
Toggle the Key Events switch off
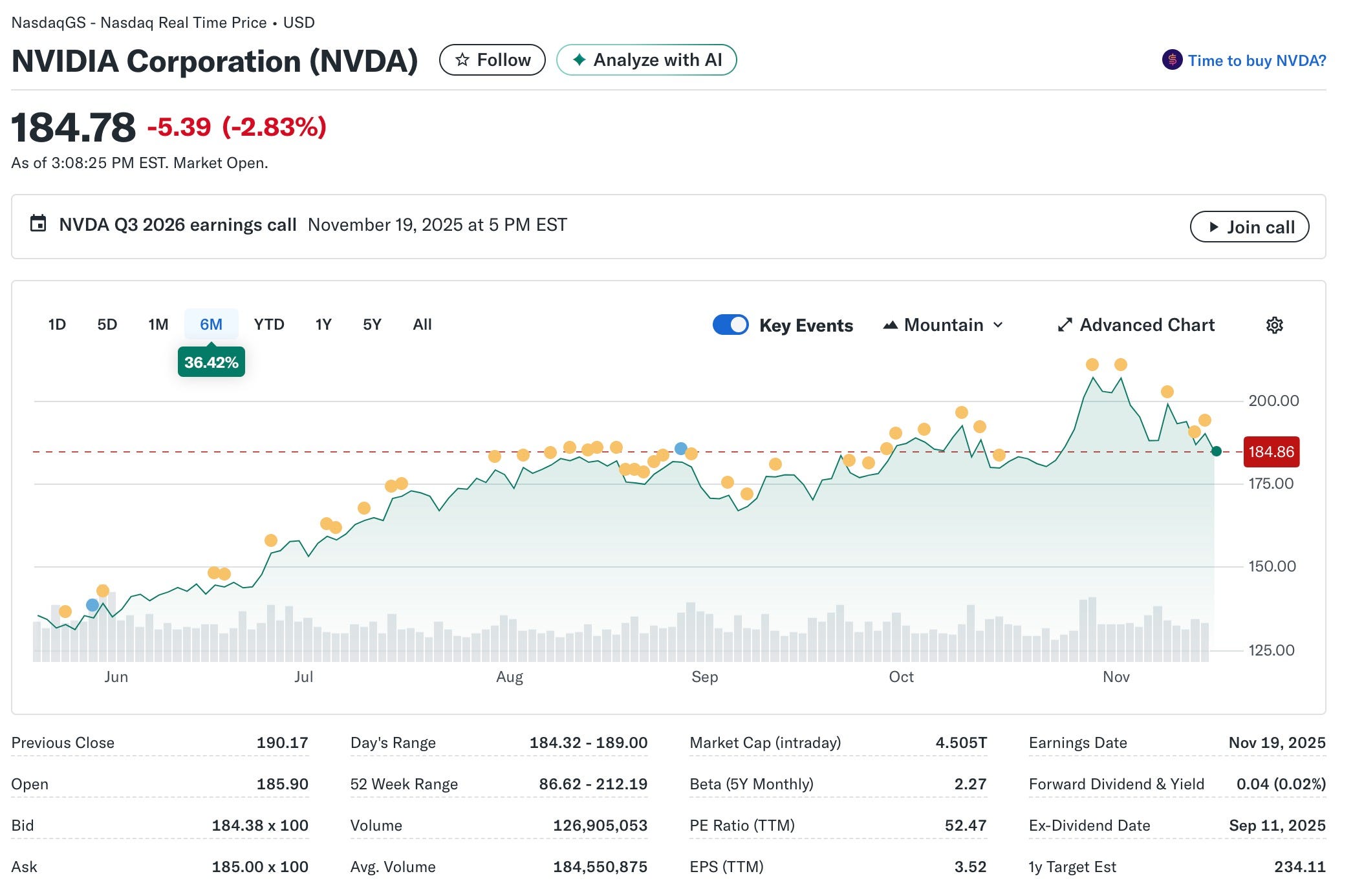click(x=730, y=325)
